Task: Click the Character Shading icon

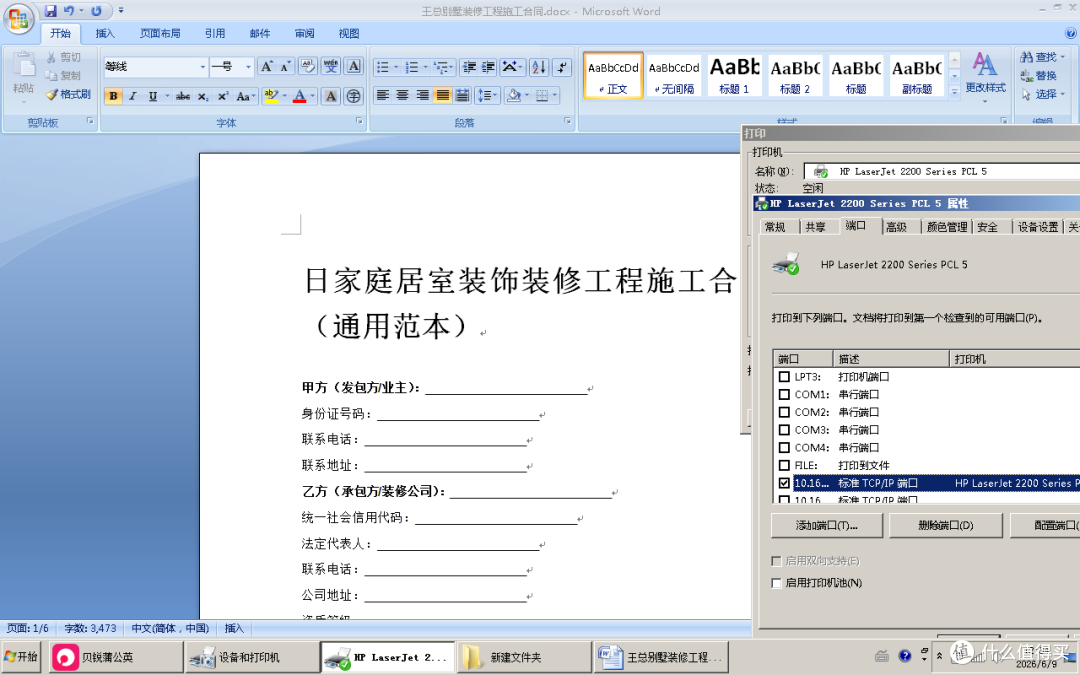Action: coord(331,96)
